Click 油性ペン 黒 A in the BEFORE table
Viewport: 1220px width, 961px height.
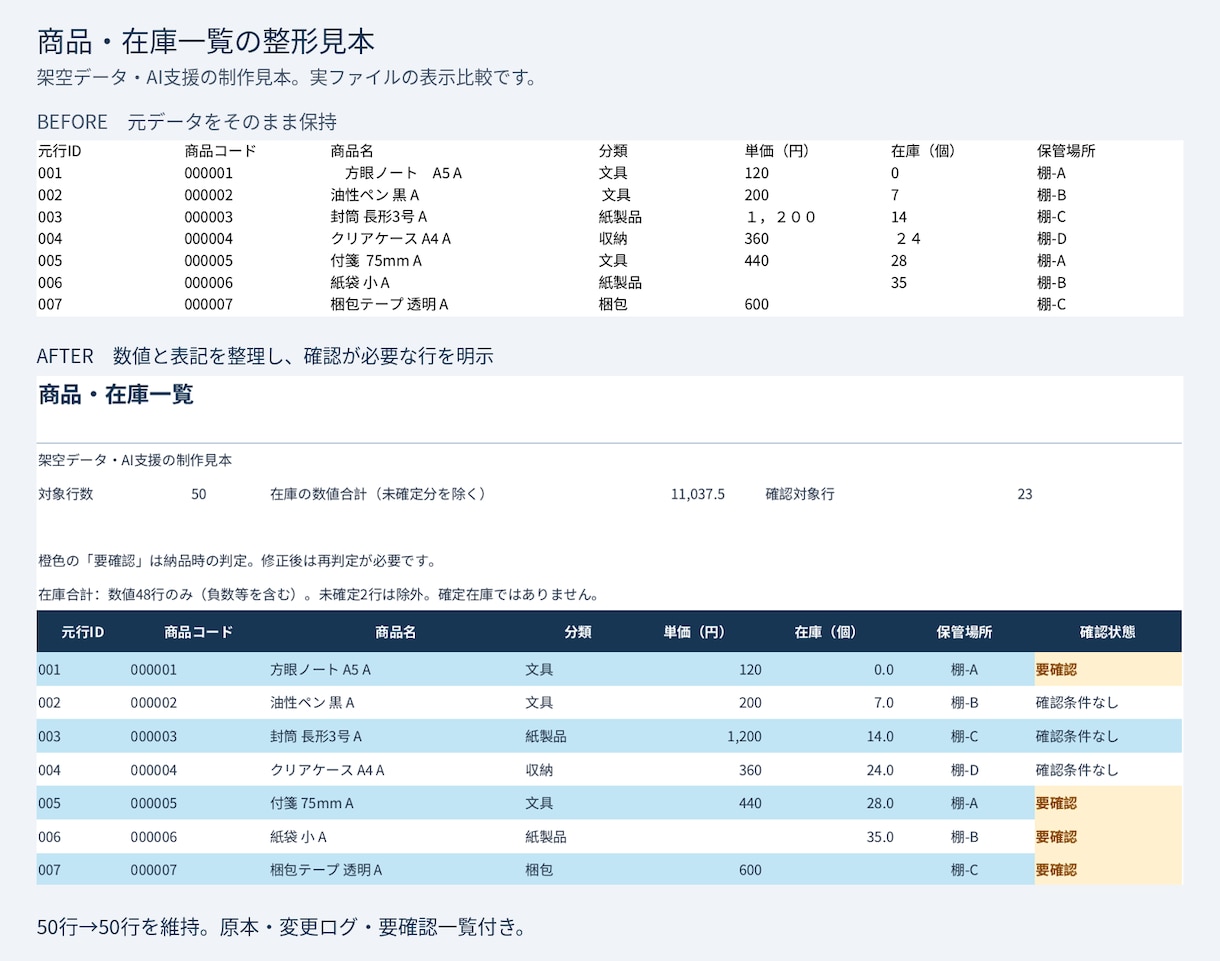coord(375,195)
